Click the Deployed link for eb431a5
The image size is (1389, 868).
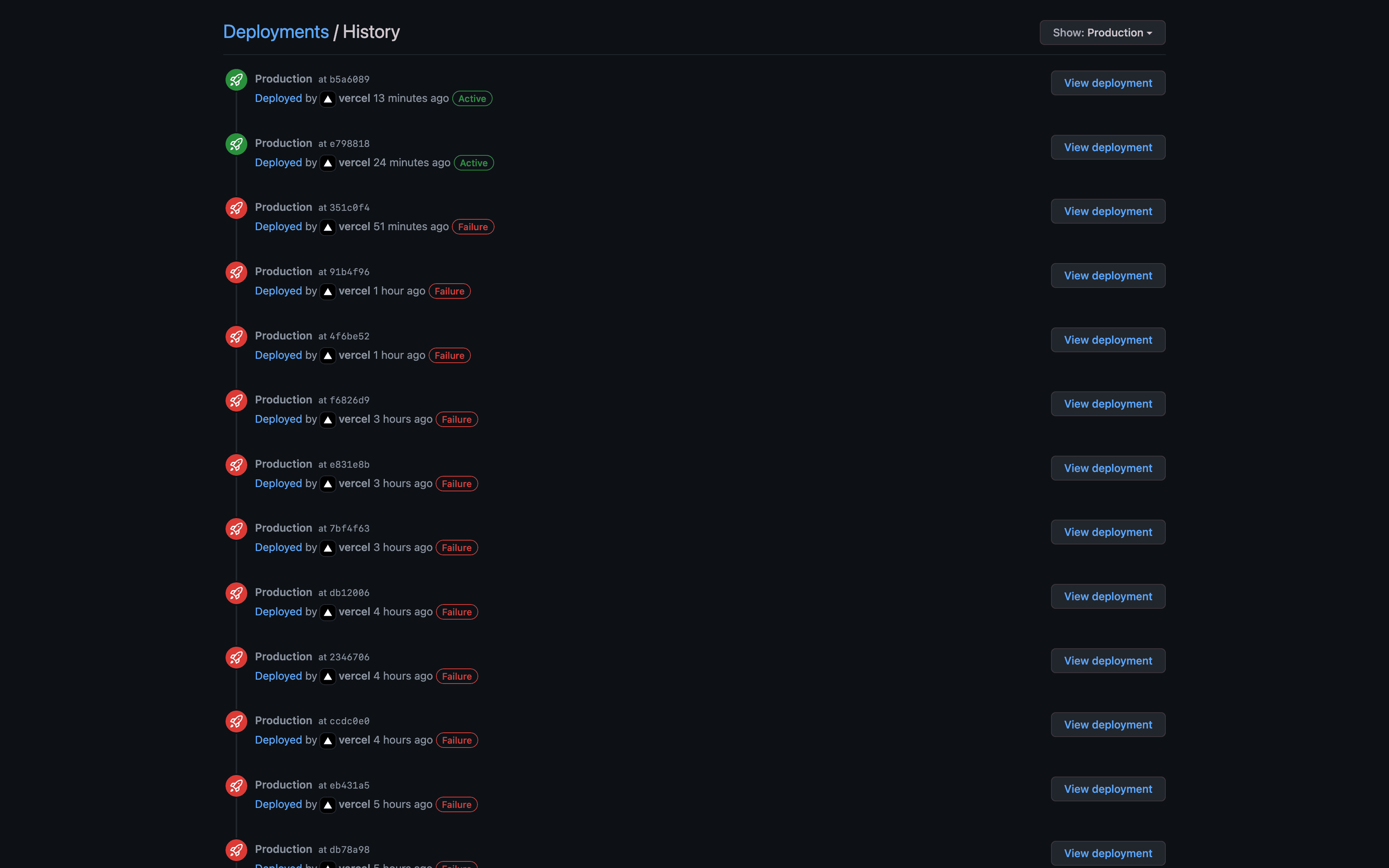pos(278,804)
